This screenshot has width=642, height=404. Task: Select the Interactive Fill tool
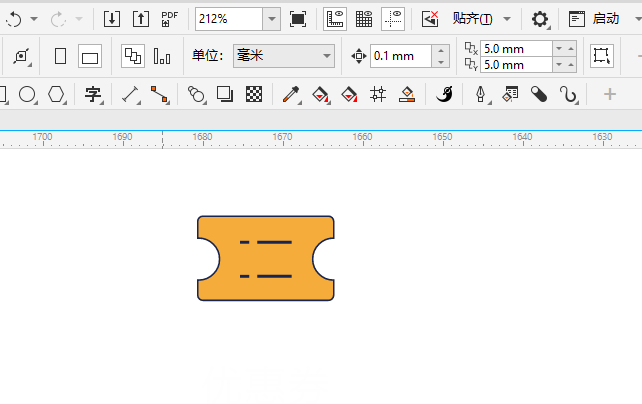[x=321, y=95]
